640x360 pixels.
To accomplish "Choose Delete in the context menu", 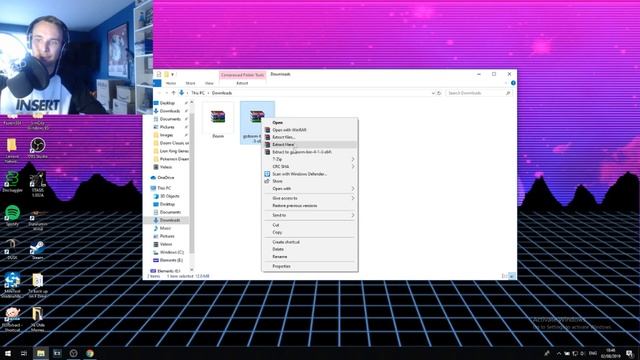I will (x=310, y=249).
